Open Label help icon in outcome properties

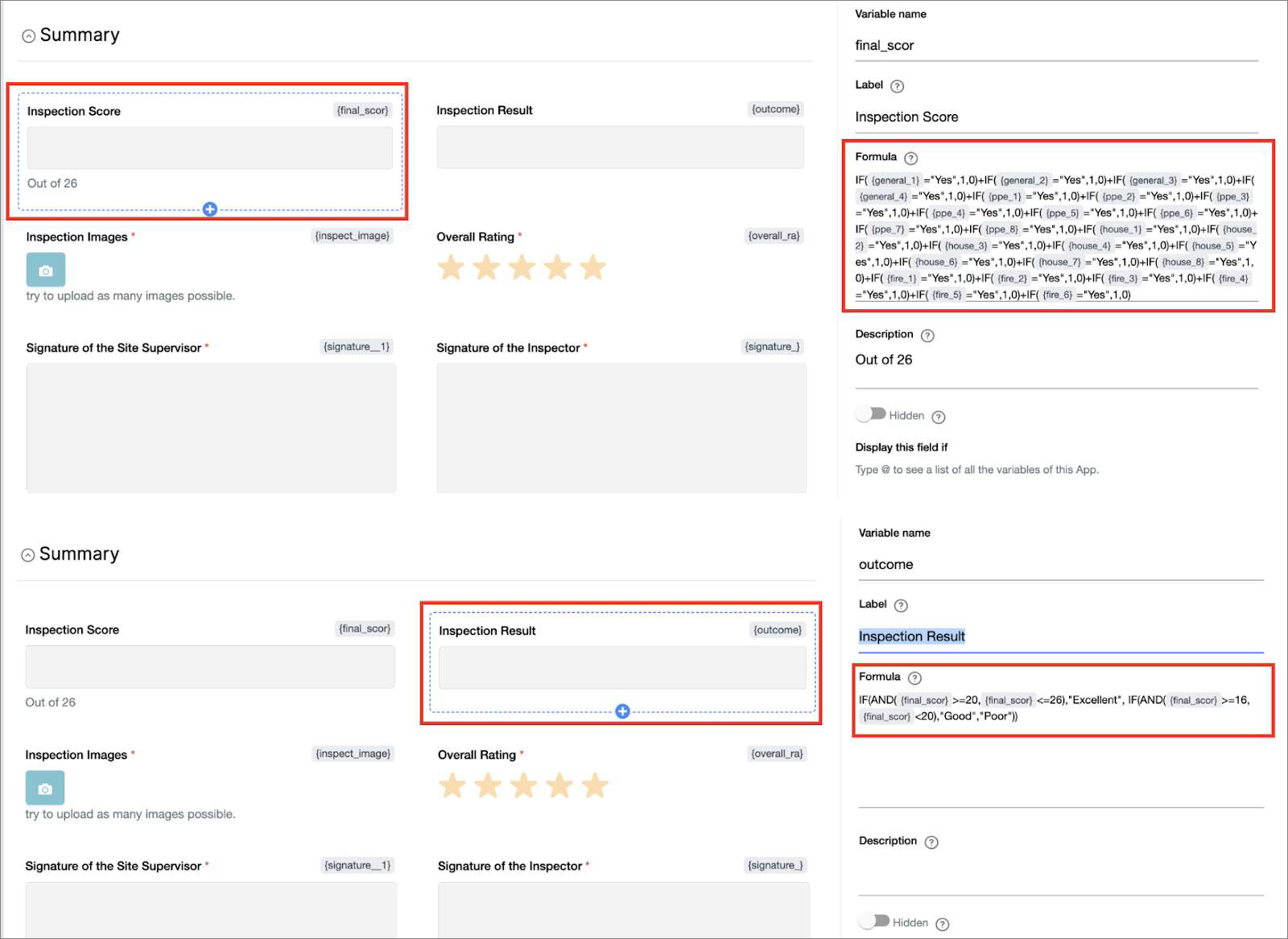[x=901, y=606]
